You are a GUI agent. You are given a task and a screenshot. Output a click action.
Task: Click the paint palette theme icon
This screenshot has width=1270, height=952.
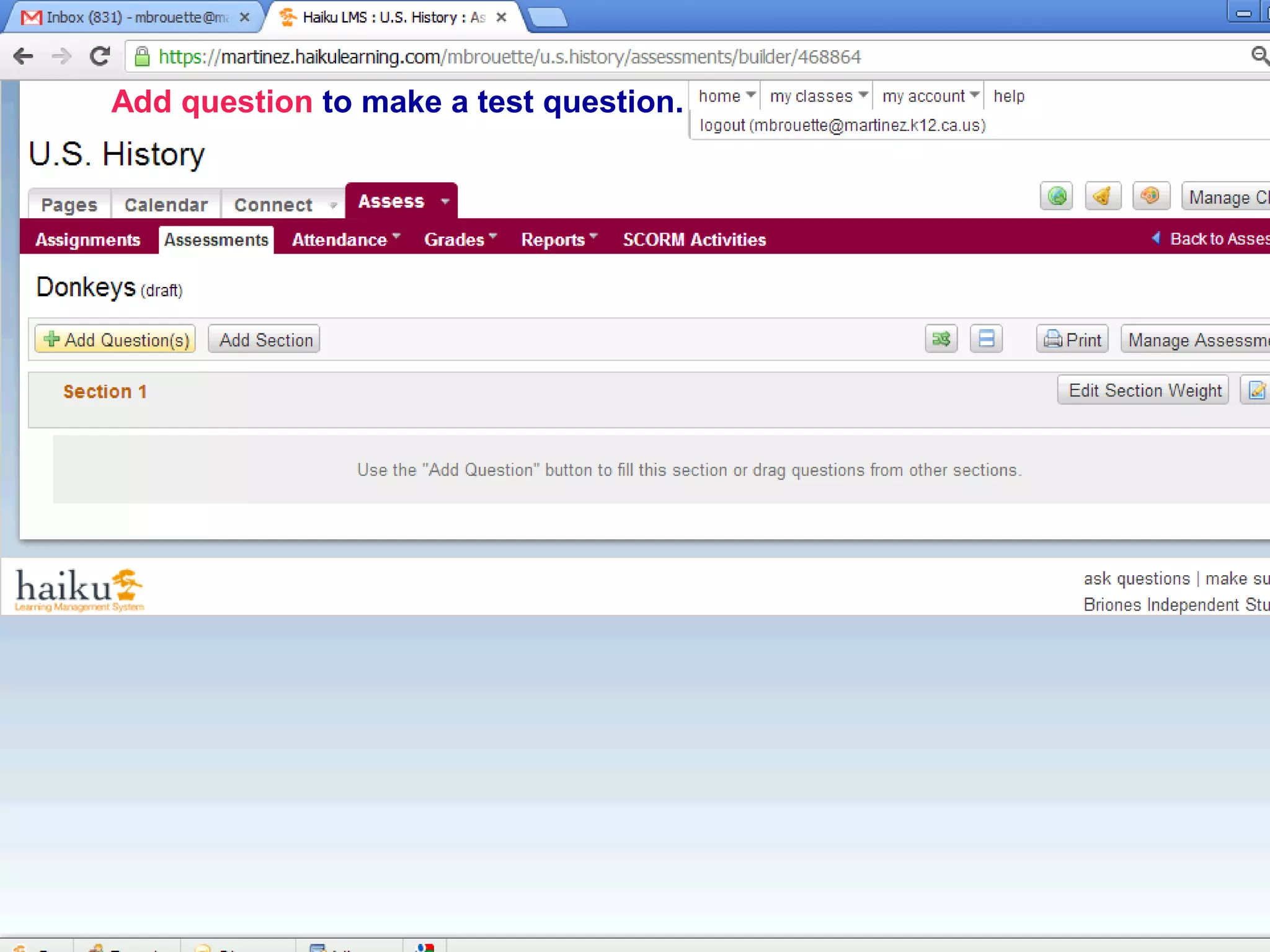coord(1151,196)
